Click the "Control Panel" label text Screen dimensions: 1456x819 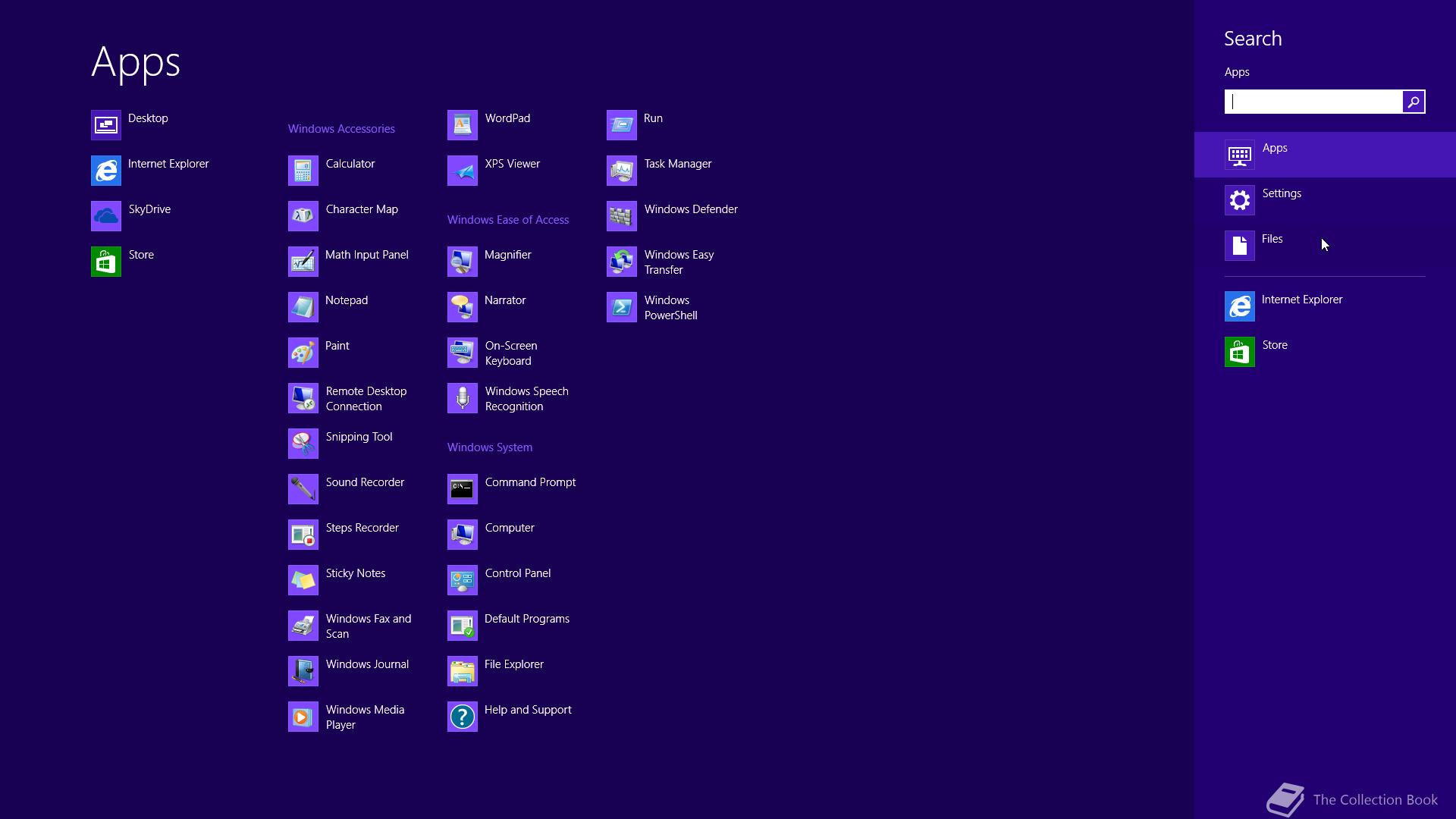(x=518, y=573)
